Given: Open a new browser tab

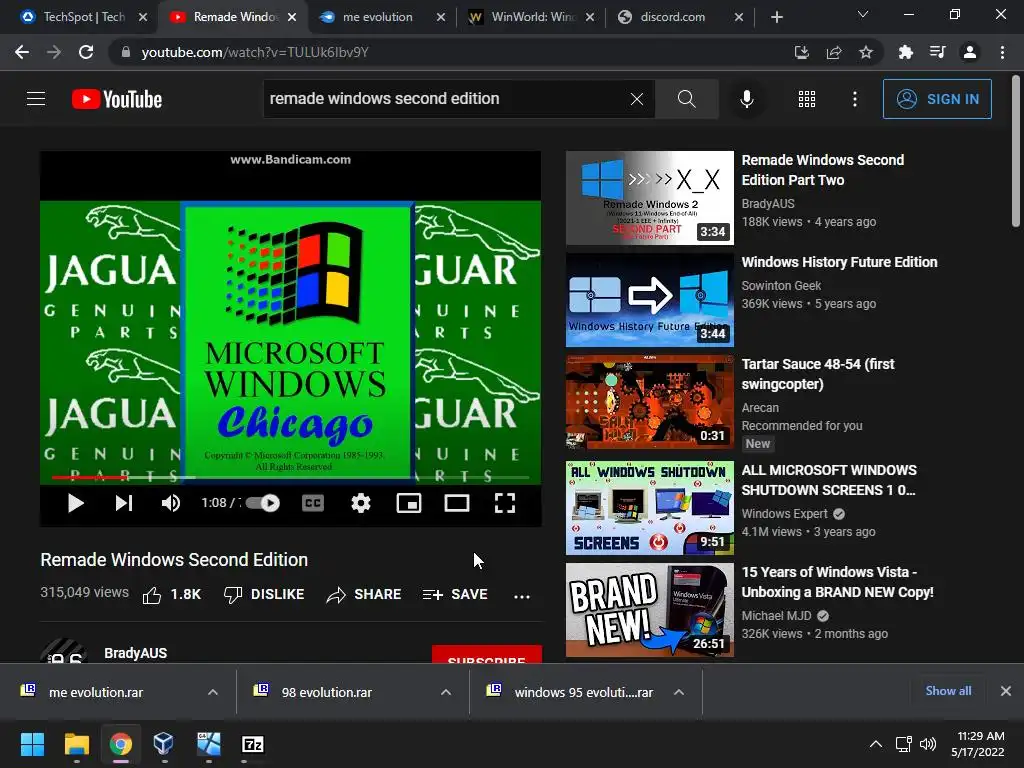Looking at the screenshot, I should (776, 18).
